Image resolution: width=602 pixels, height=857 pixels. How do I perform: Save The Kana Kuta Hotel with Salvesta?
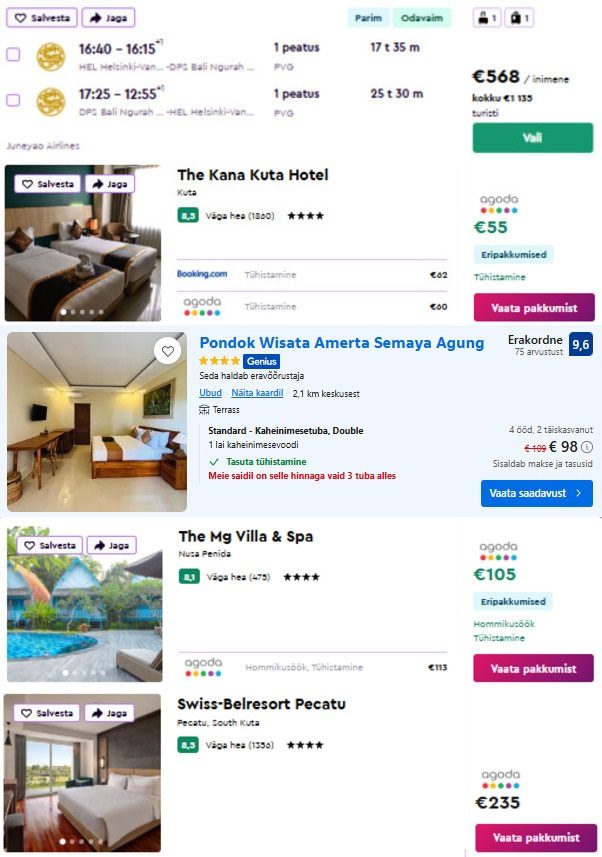[x=48, y=184]
